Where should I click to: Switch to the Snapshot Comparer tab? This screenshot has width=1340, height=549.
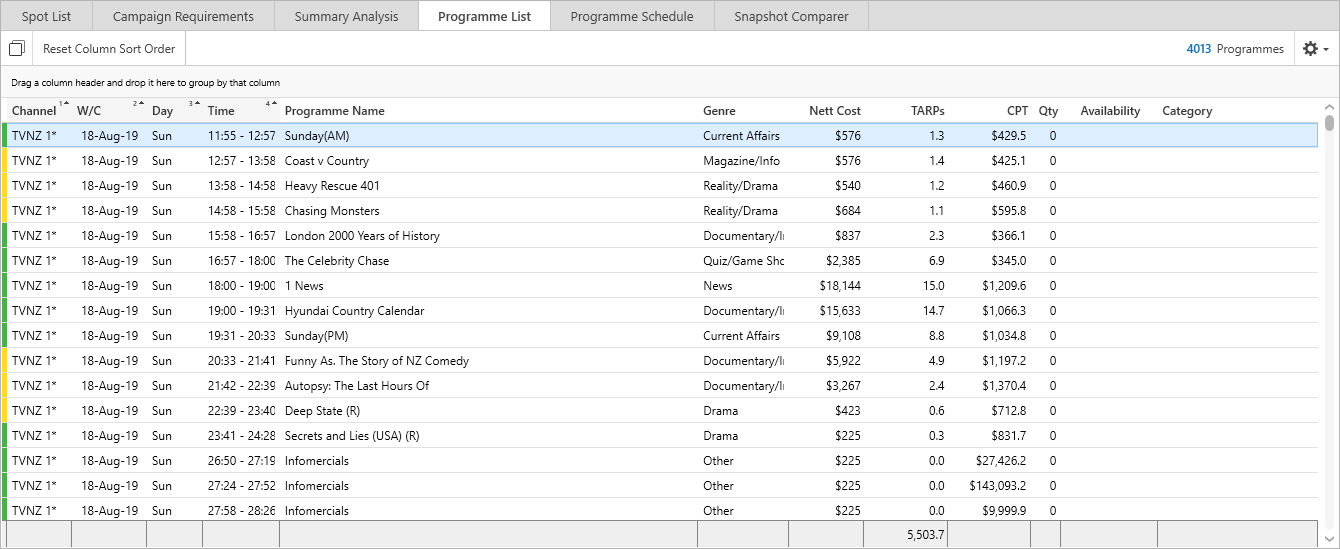pyautogui.click(x=791, y=16)
